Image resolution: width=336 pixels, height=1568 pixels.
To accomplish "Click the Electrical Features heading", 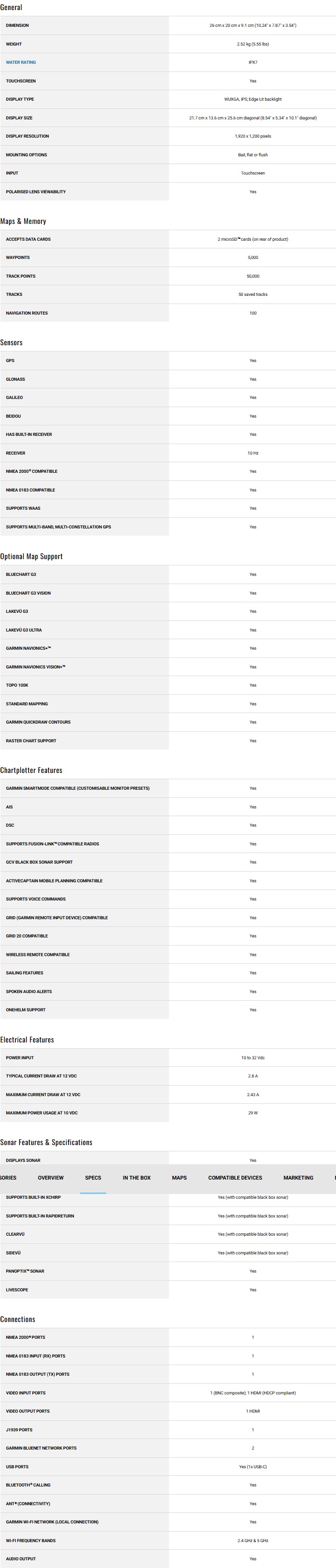I will 27,1039.
